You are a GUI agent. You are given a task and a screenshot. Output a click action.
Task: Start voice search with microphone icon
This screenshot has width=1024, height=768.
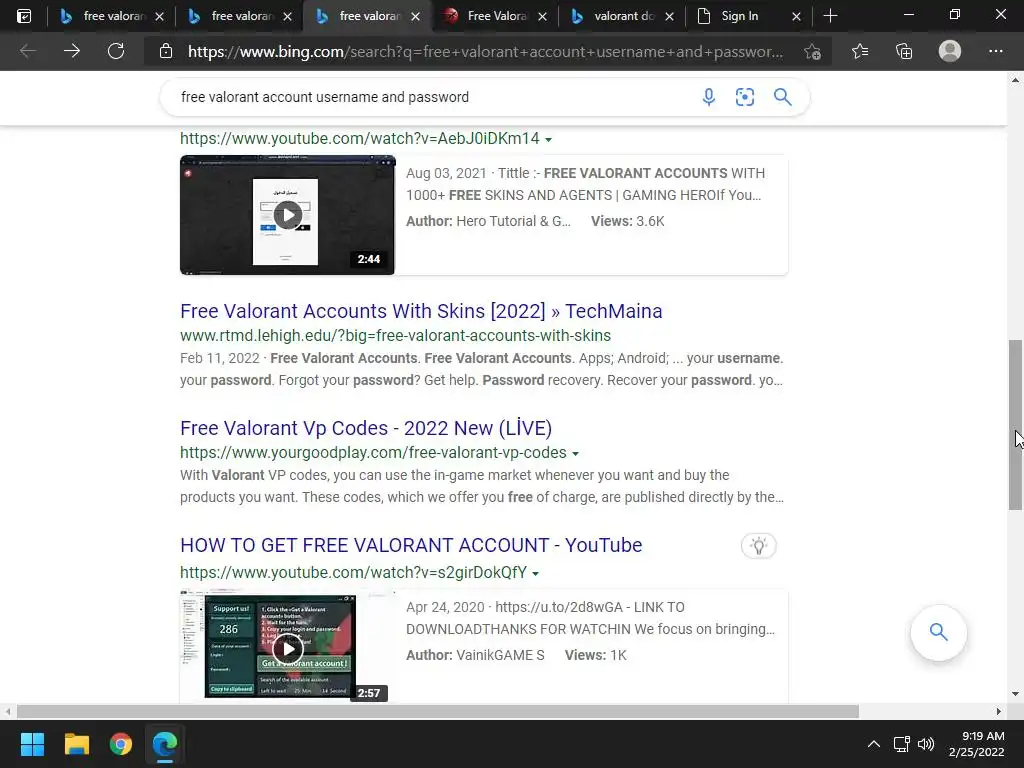(x=709, y=97)
